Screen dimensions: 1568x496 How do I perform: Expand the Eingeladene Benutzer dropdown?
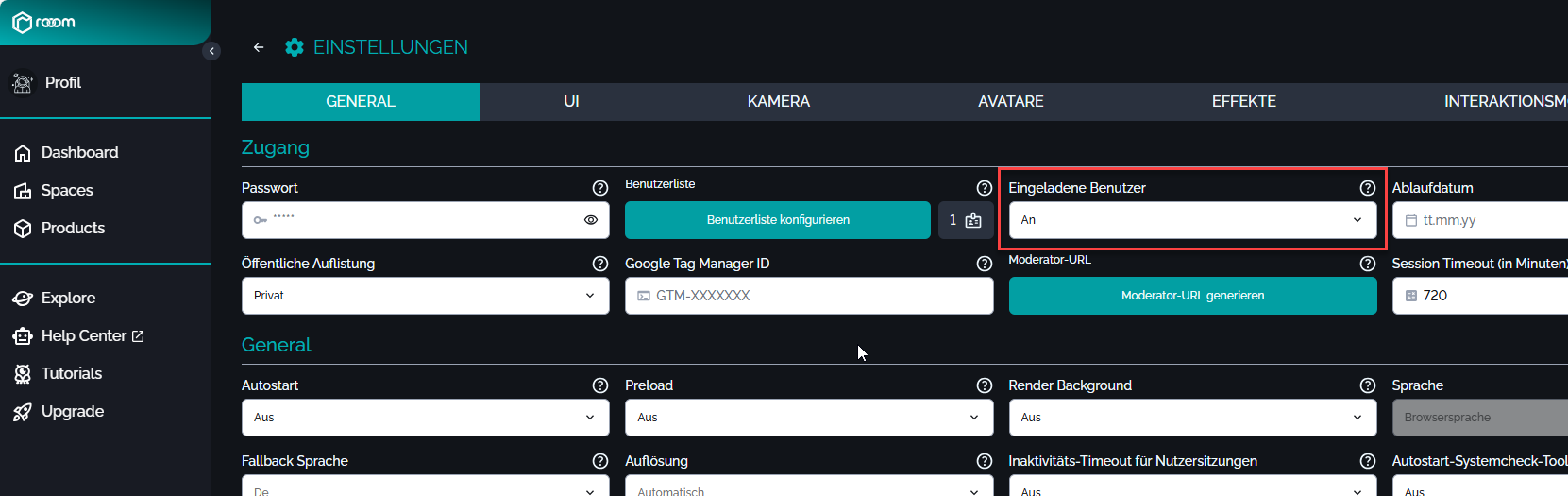pos(1192,220)
